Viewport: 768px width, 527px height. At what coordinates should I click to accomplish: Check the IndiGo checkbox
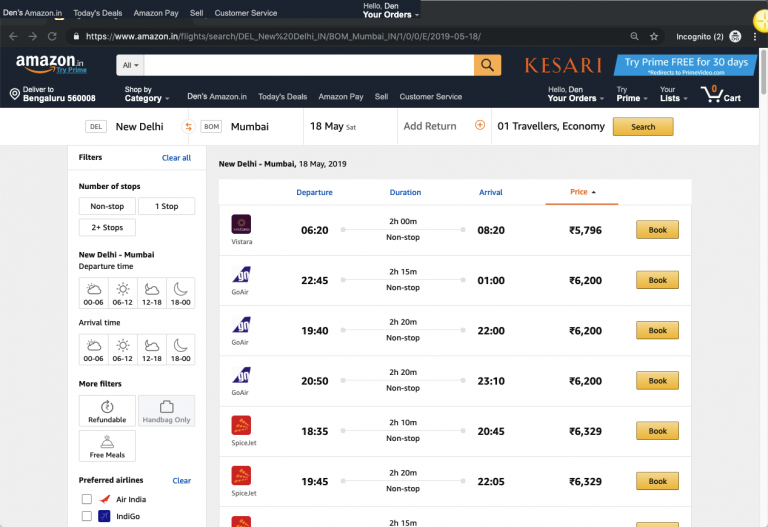point(87,516)
